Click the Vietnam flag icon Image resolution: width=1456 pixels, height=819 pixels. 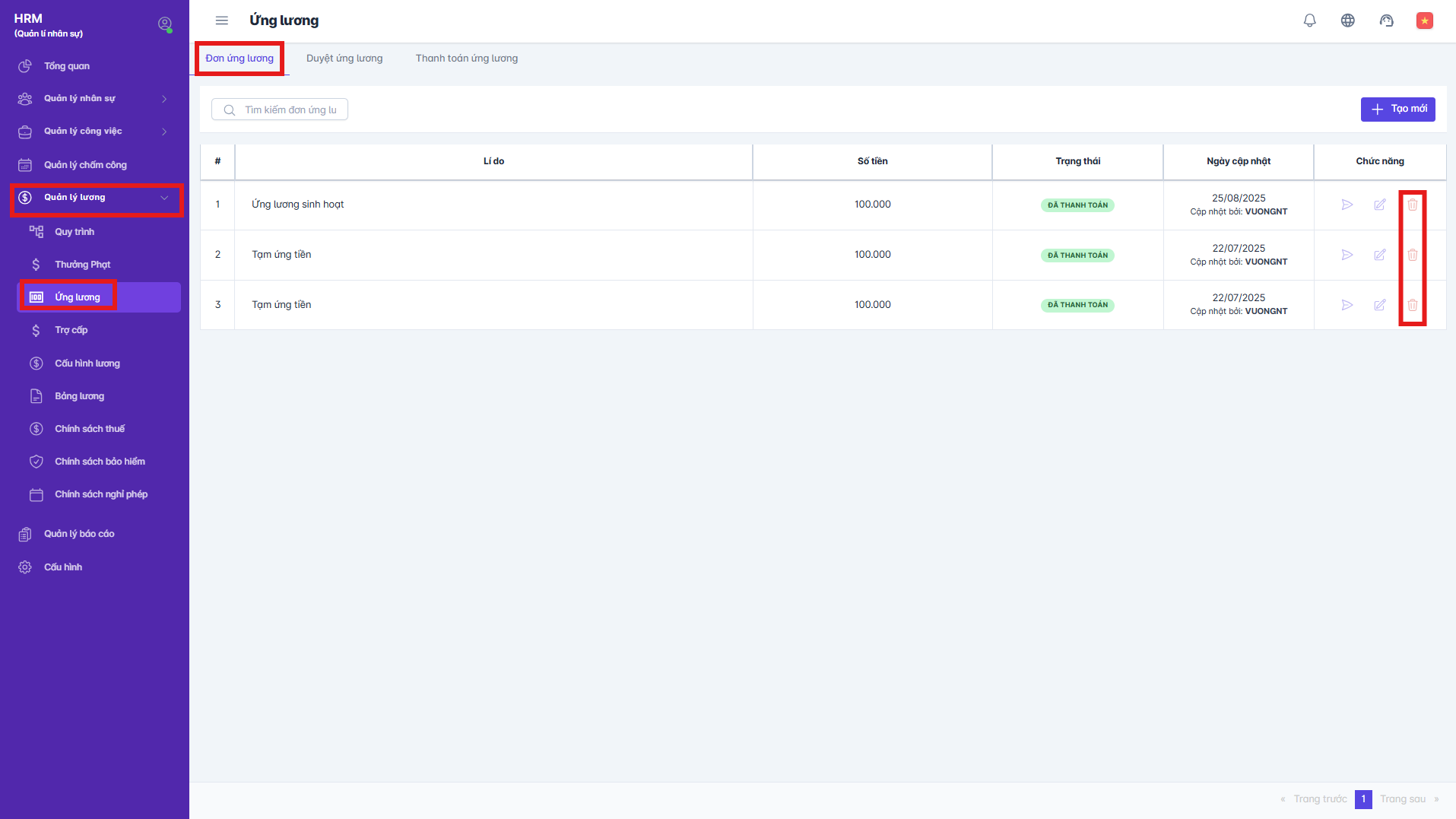point(1424,21)
